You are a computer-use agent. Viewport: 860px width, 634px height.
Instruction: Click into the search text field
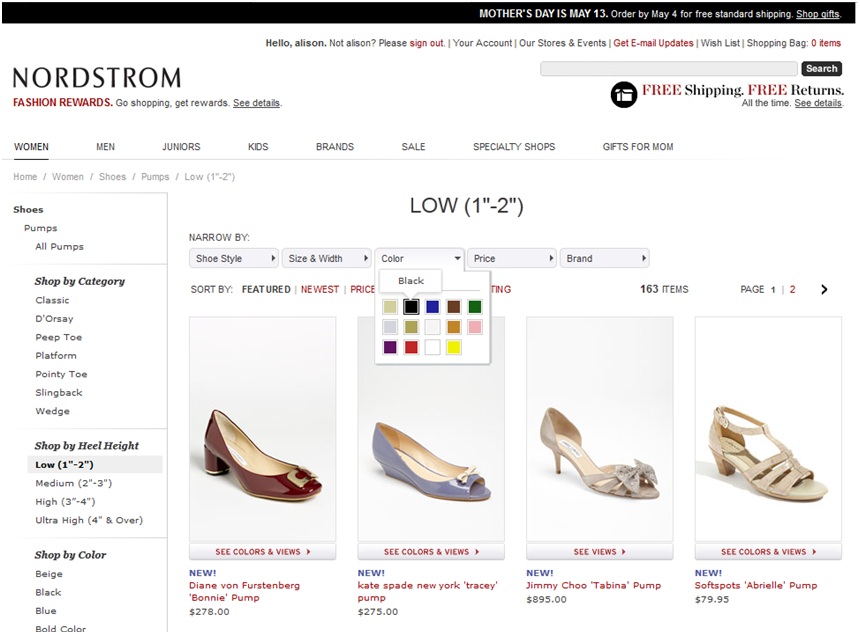(x=668, y=69)
